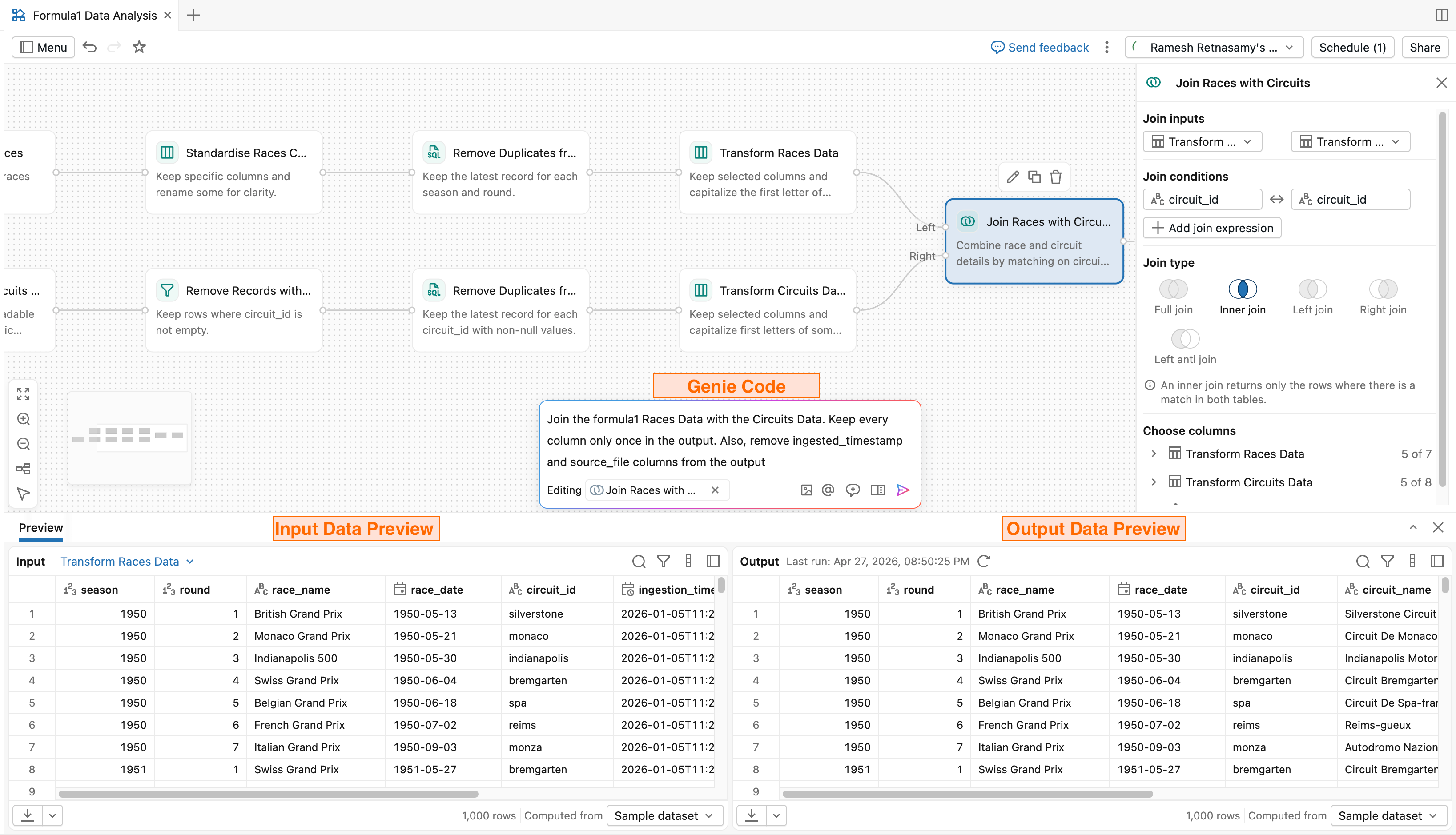The height and width of the screenshot is (835, 1456).
Task: Click the @ mention icon in prompt
Action: (x=828, y=490)
